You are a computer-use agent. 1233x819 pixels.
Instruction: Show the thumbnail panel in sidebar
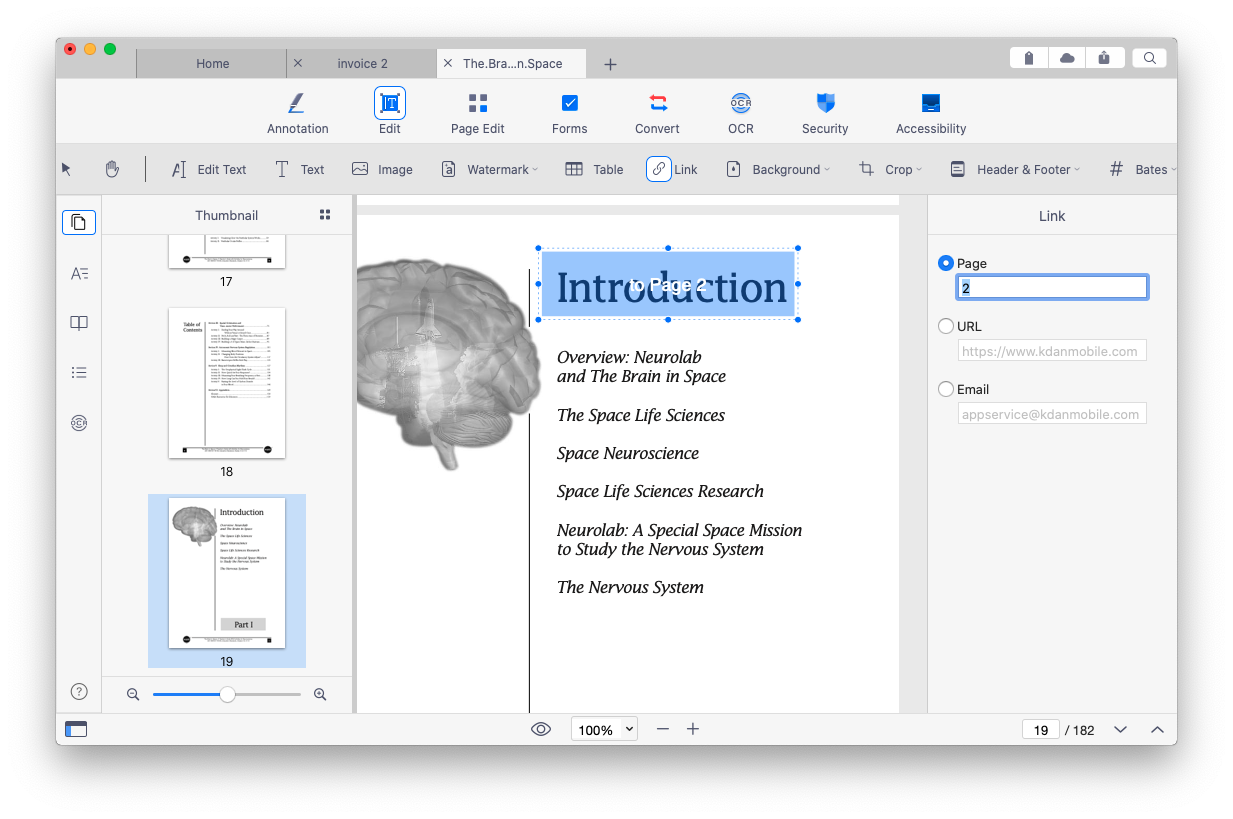(x=79, y=222)
